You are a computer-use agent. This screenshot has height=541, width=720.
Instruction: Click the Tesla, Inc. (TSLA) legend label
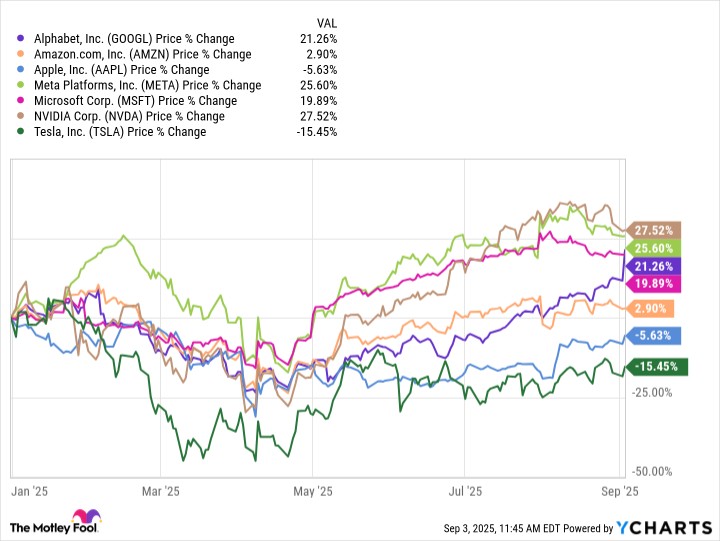(120, 132)
